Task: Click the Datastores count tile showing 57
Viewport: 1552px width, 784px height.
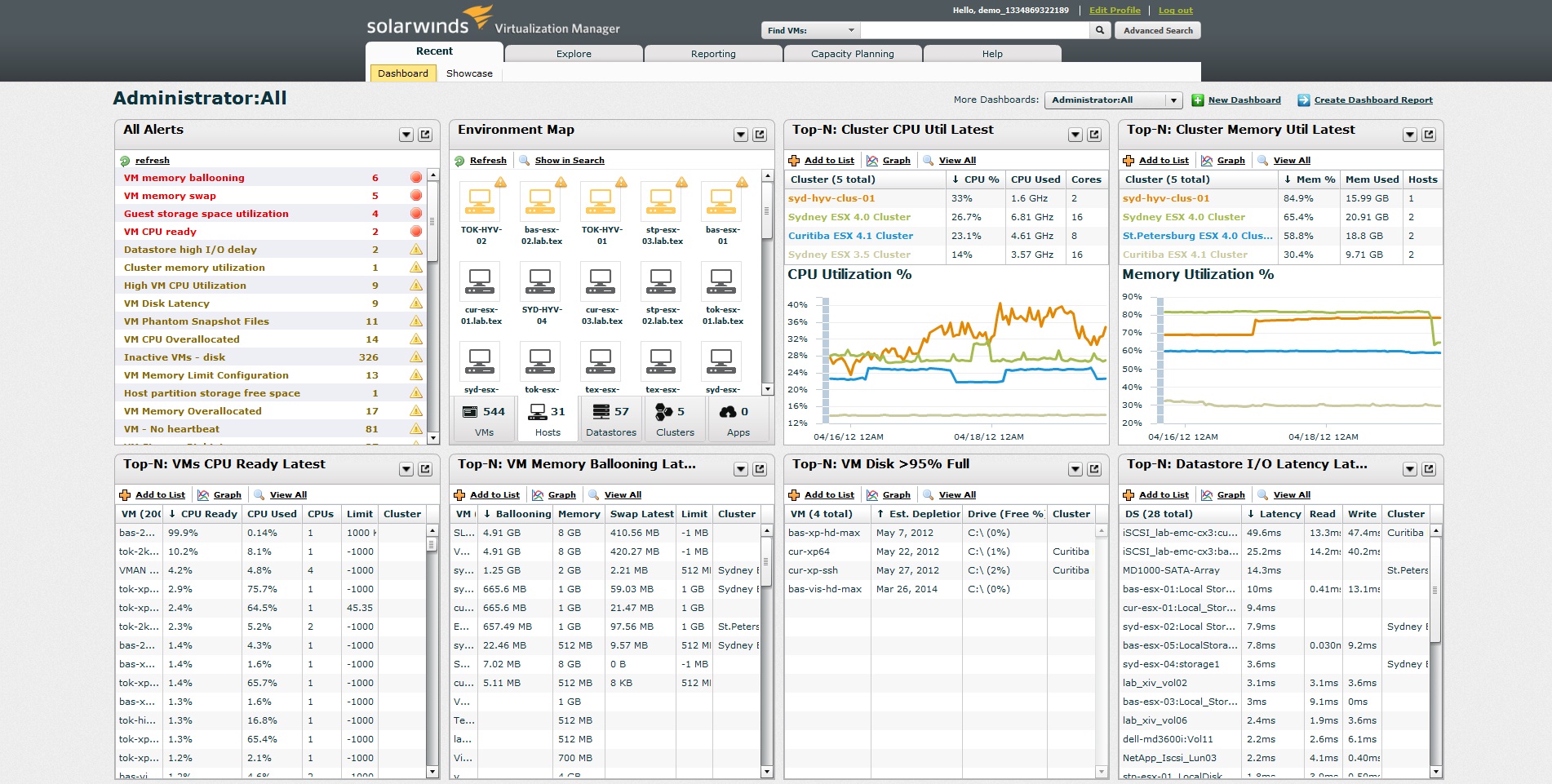Action: pyautogui.click(x=611, y=419)
